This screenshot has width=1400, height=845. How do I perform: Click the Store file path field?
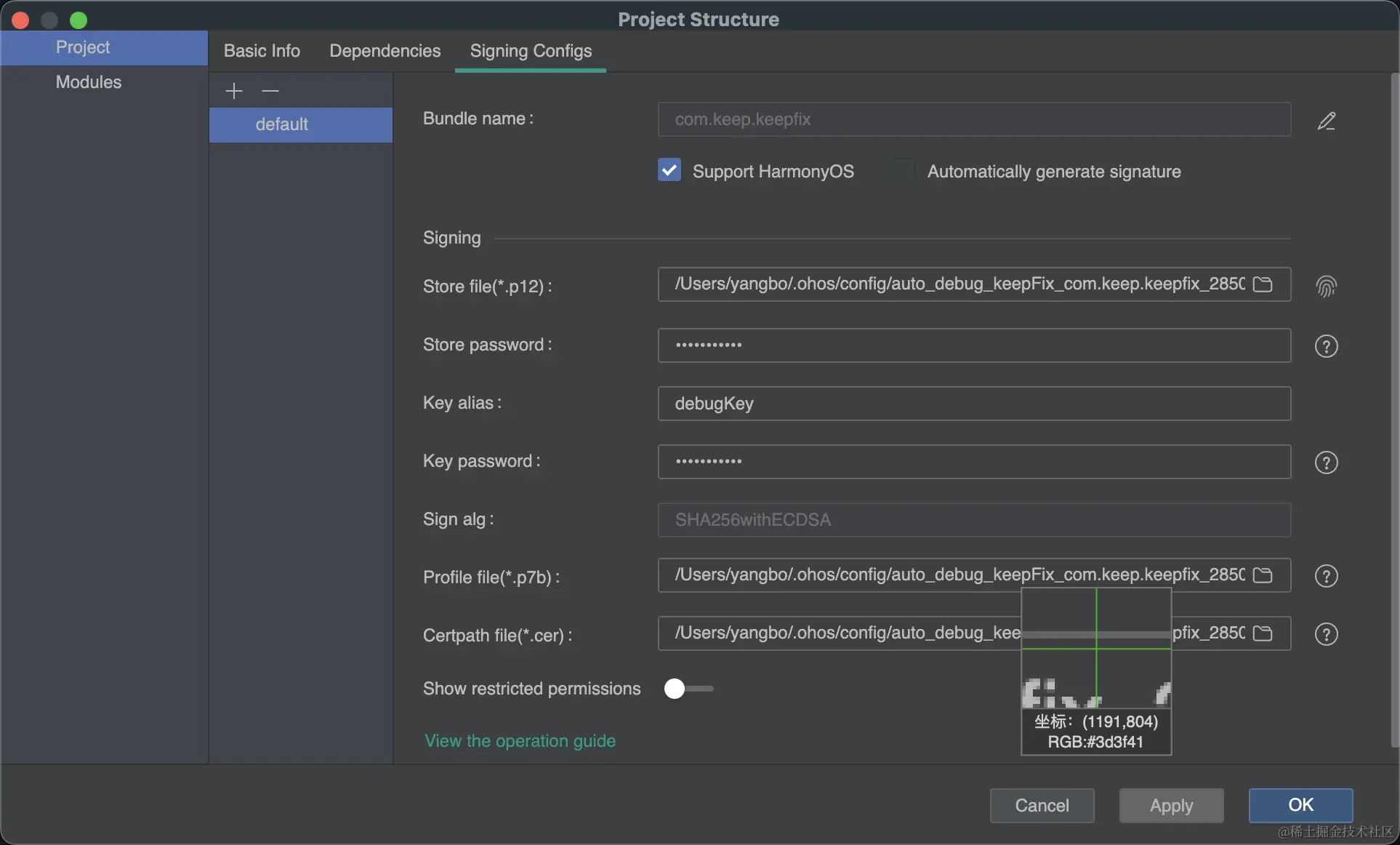click(x=974, y=284)
